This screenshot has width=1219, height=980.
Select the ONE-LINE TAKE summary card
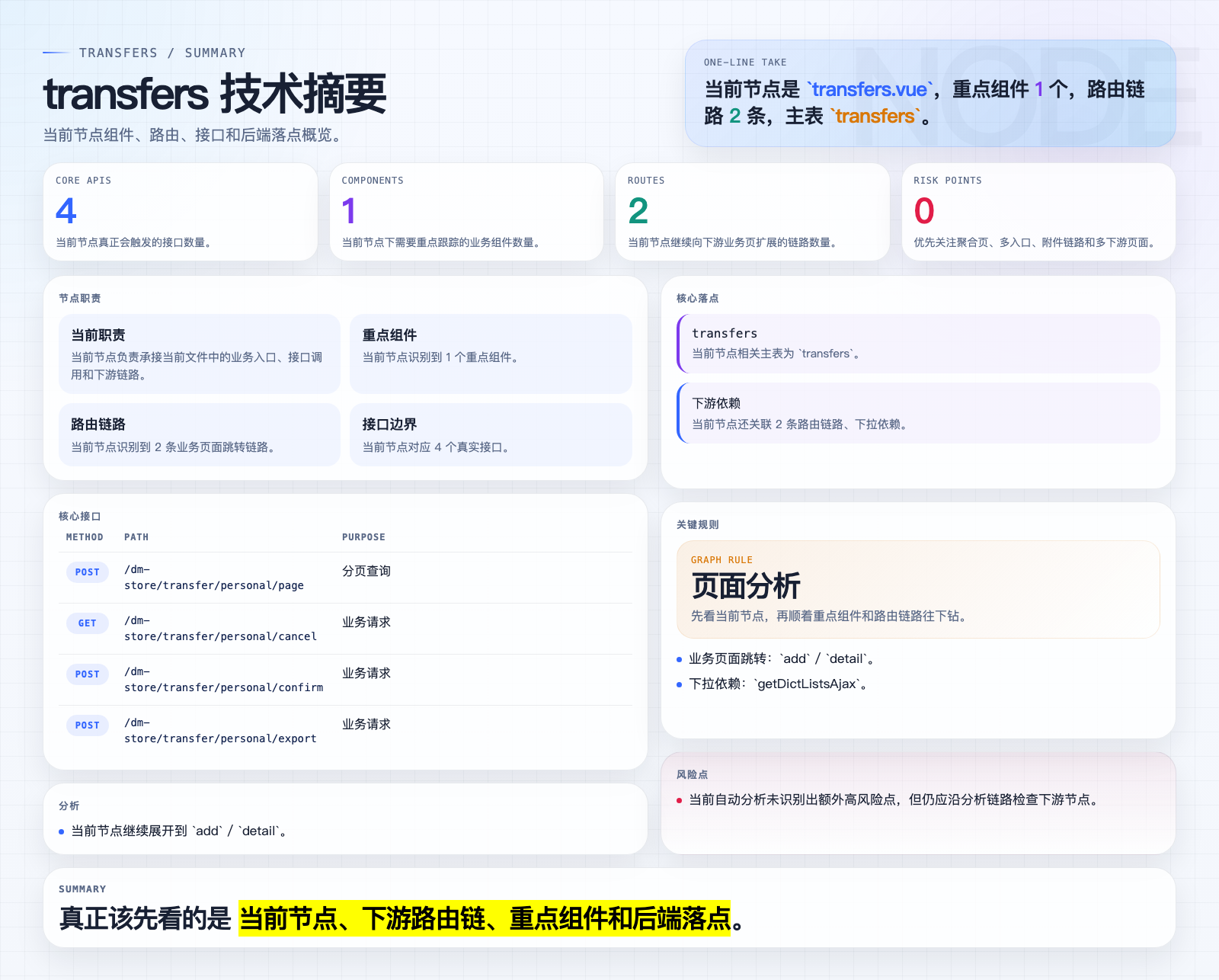(x=930, y=93)
